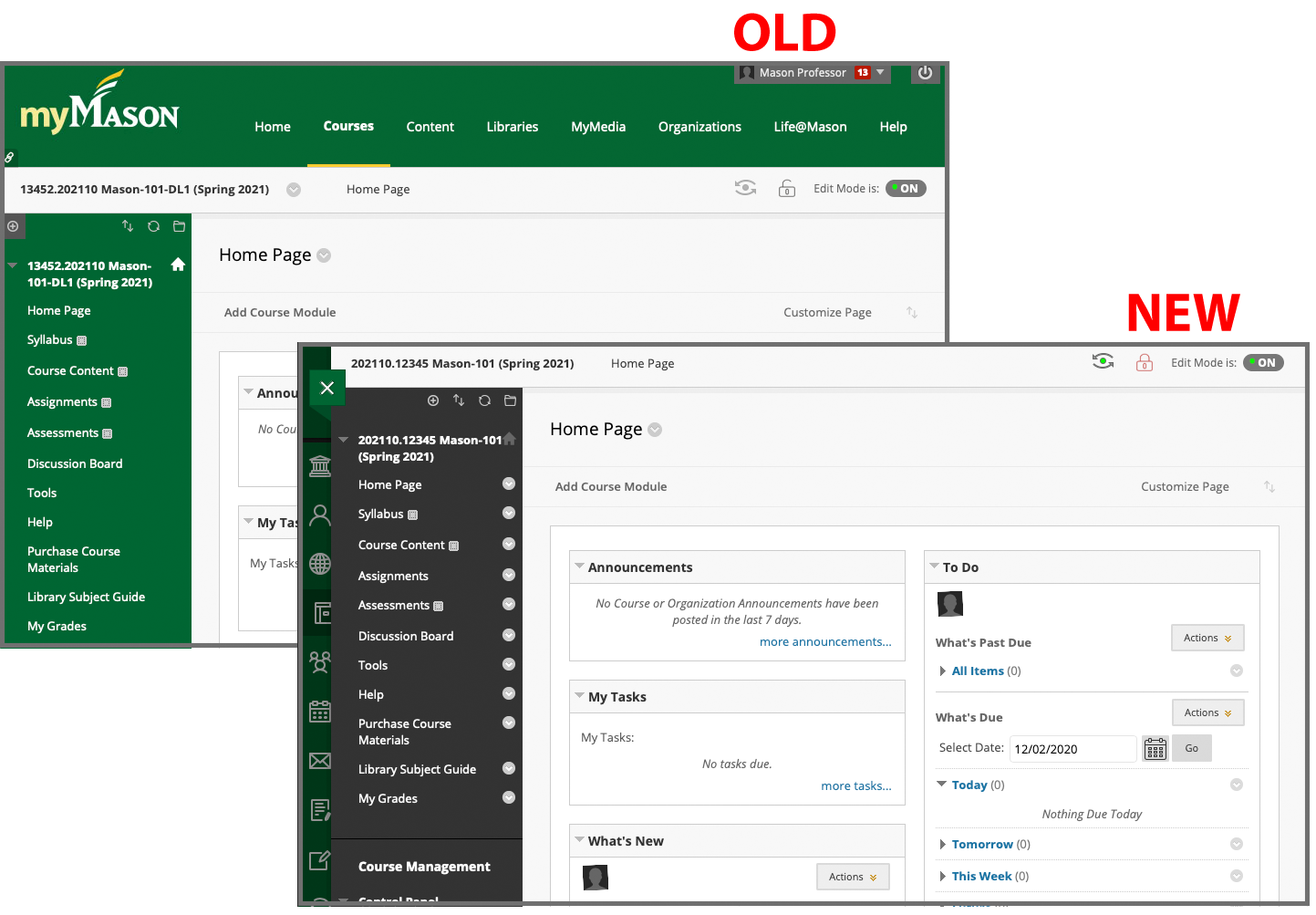Click Select Date input field
Image resolution: width=1316 pixels, height=915 pixels.
click(1073, 749)
